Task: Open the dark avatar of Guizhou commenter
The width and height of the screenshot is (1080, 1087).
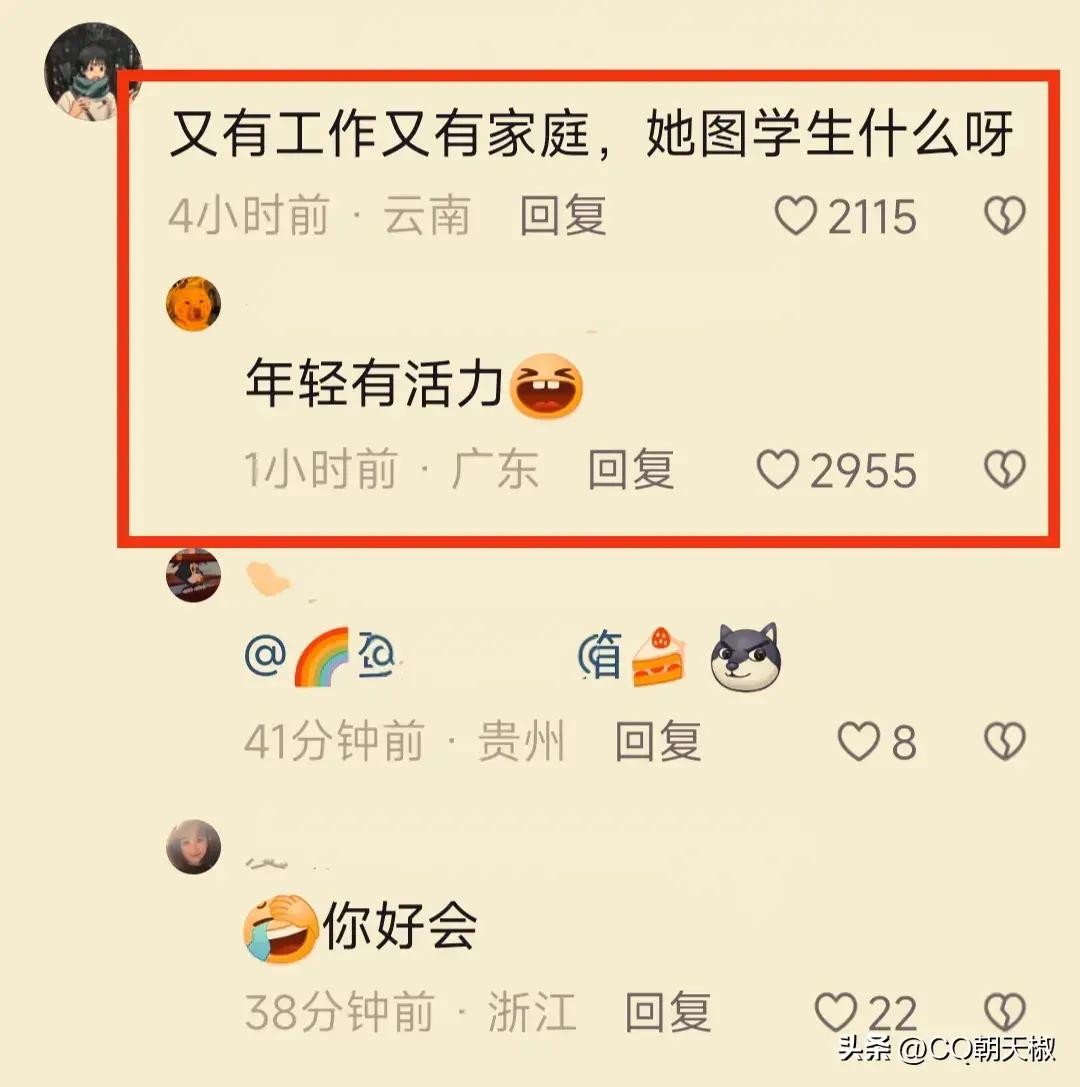Action: (193, 574)
